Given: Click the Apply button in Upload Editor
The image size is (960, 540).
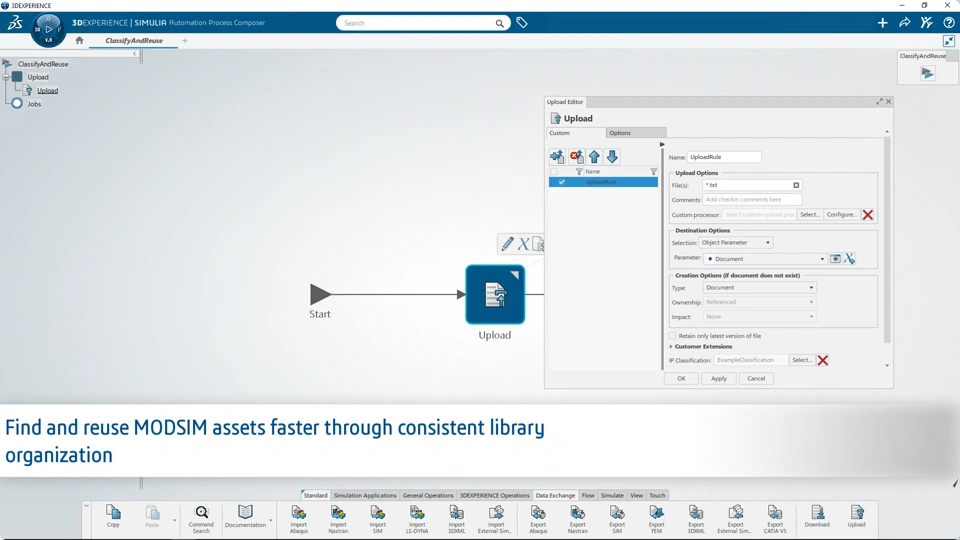Looking at the screenshot, I should pos(719,378).
